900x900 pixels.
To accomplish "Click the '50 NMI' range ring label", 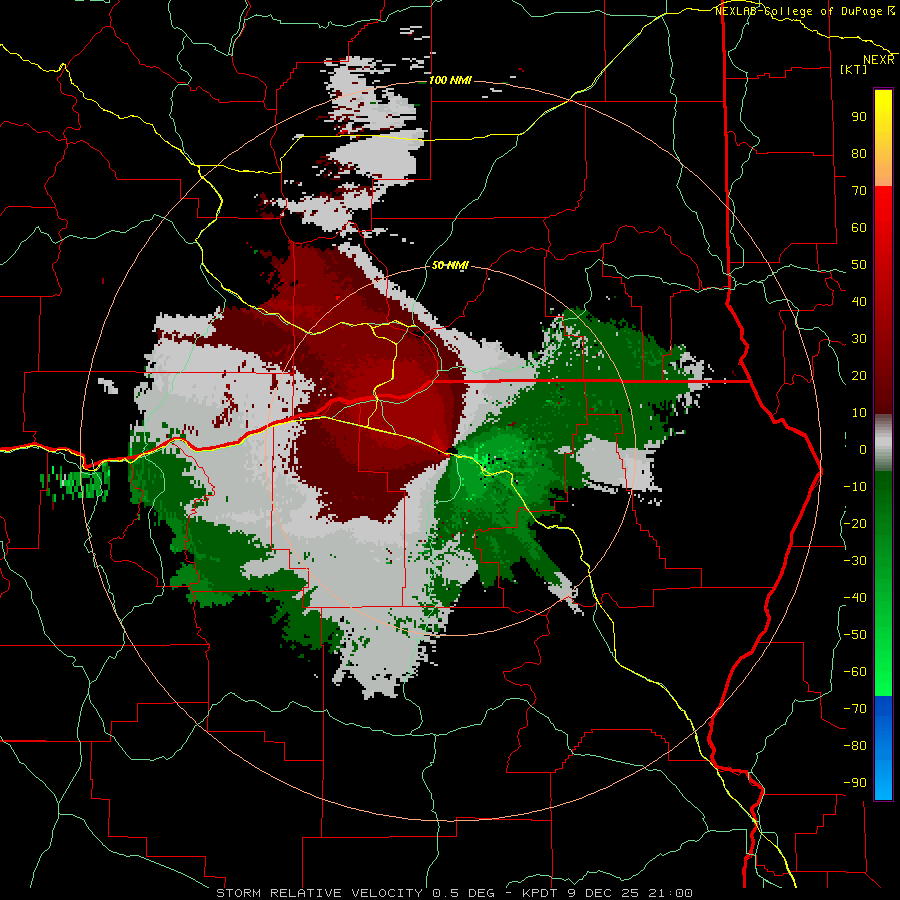I will tap(450, 265).
